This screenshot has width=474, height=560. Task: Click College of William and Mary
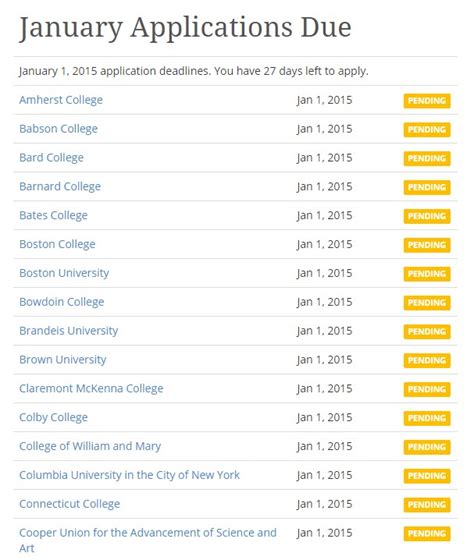pos(90,446)
